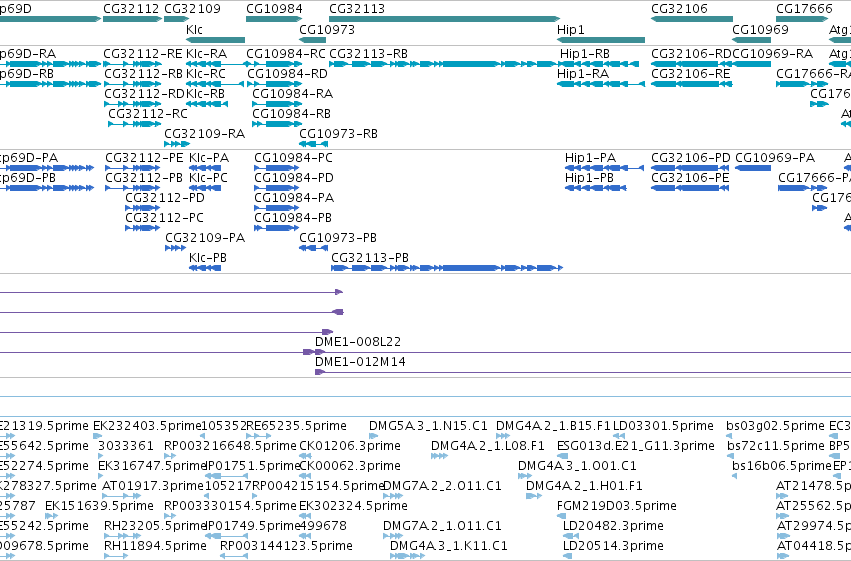851x561 pixels.
Task: Click transcript CG32109-RA
Action: pyautogui.click(x=177, y=144)
